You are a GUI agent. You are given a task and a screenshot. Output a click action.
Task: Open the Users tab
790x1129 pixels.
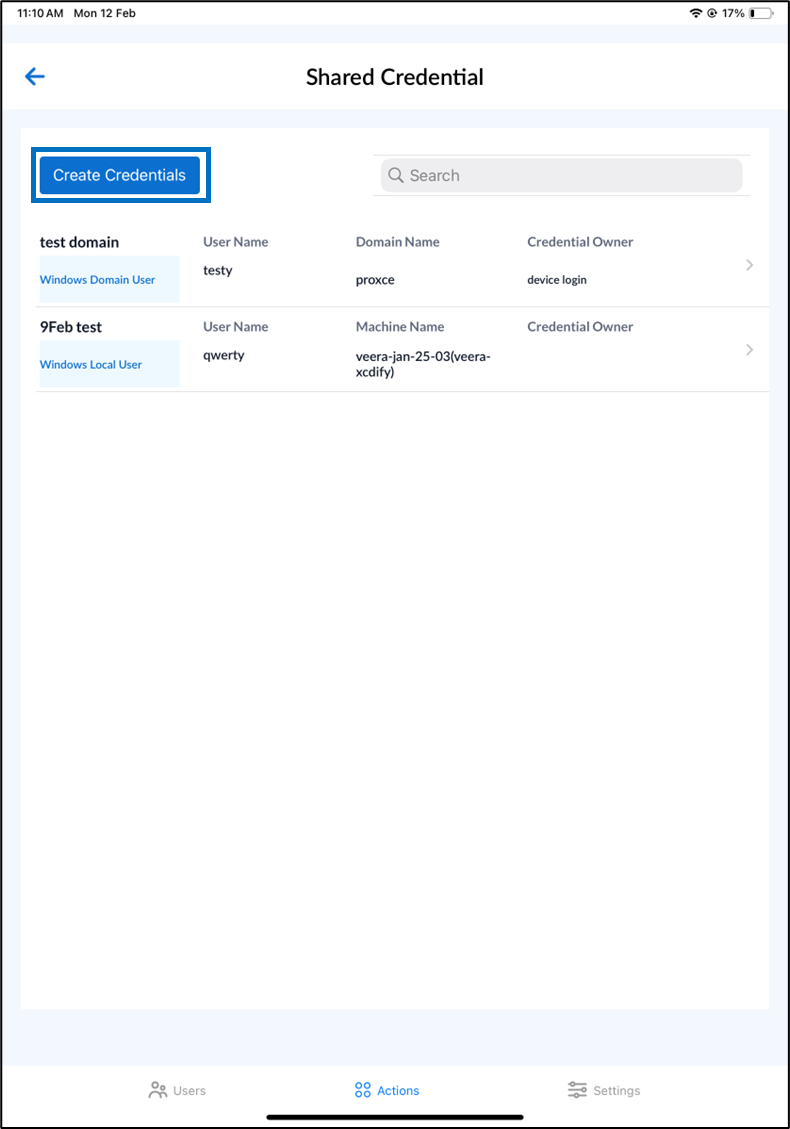pos(177,1090)
